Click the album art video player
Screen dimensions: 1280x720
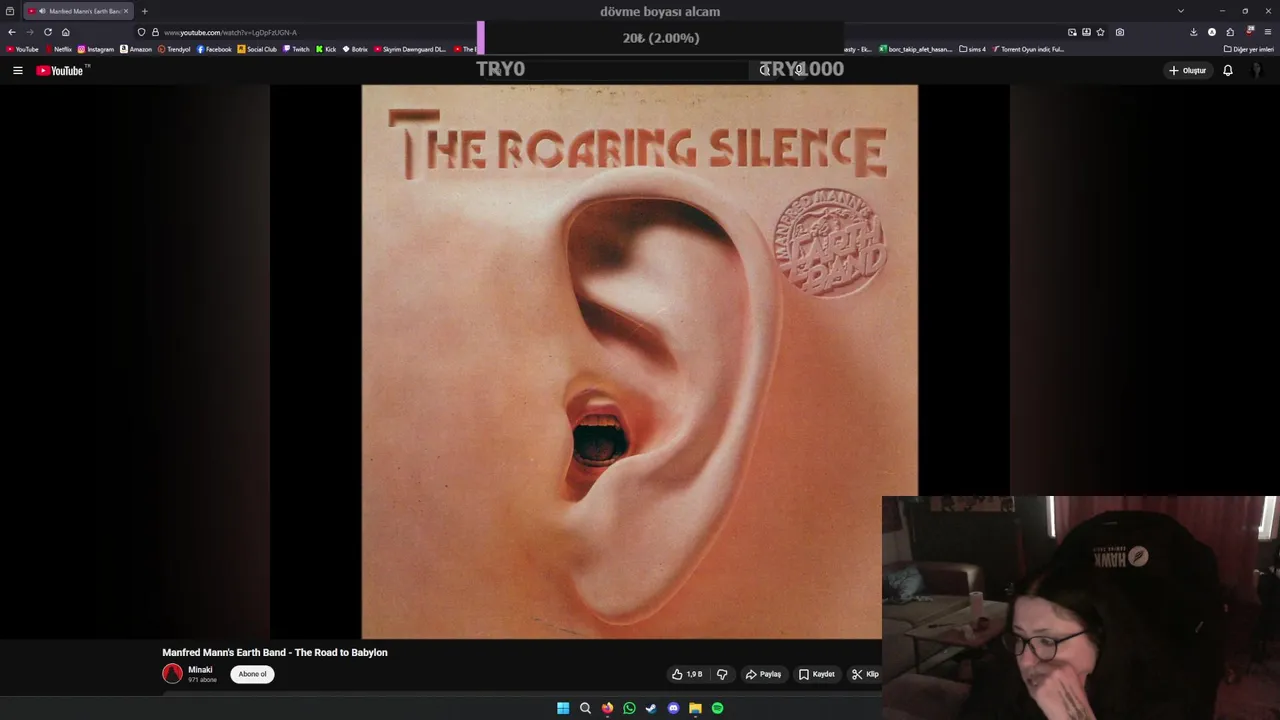639,361
